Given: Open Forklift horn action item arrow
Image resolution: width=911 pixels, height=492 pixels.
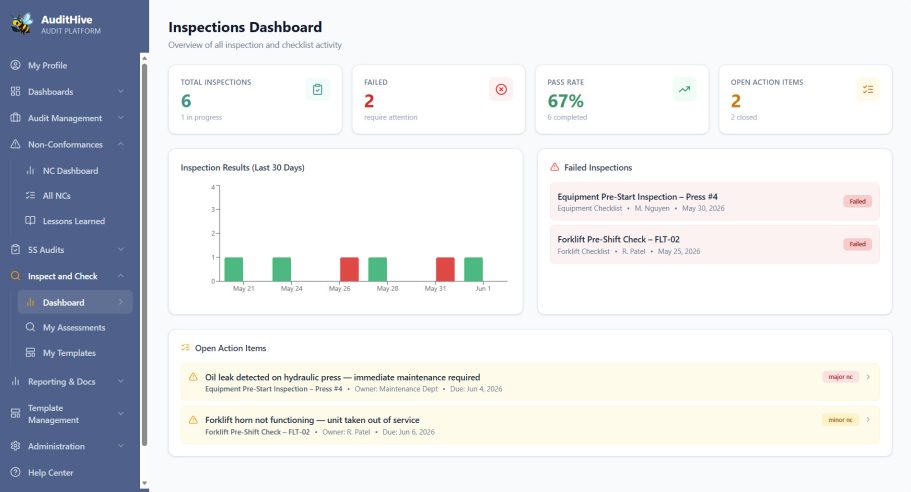Looking at the screenshot, I should click(868, 419).
